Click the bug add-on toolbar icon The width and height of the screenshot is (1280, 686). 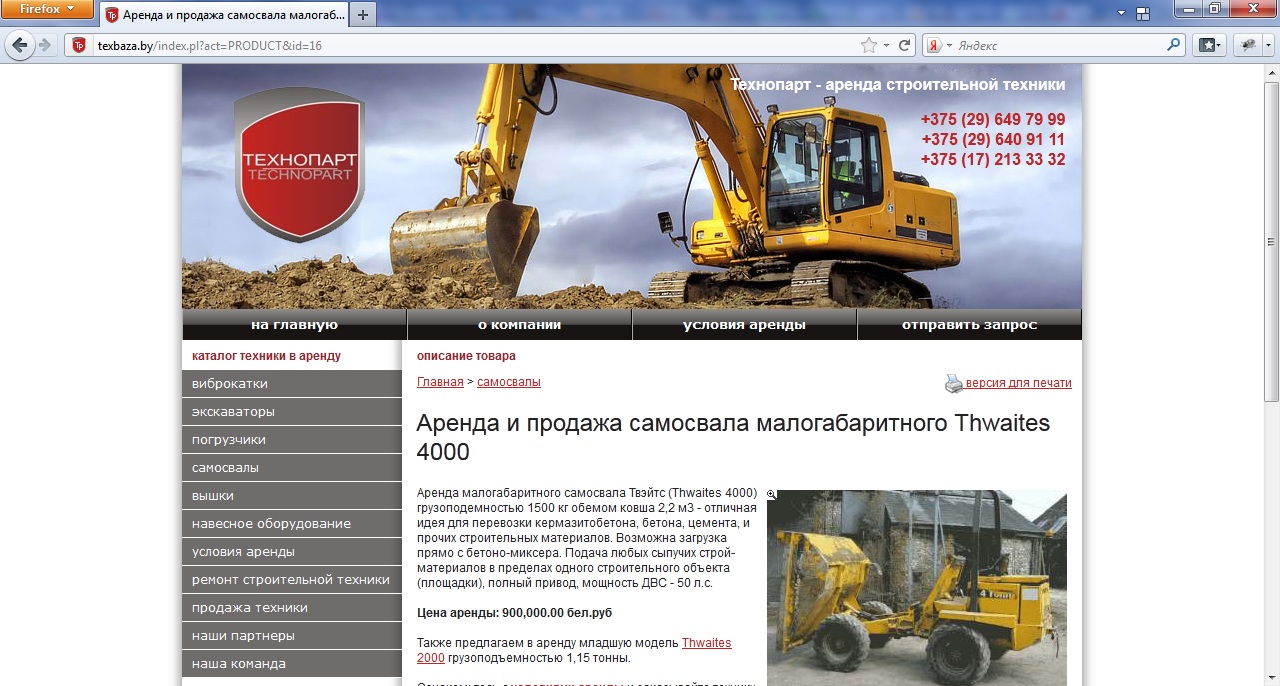1248,45
